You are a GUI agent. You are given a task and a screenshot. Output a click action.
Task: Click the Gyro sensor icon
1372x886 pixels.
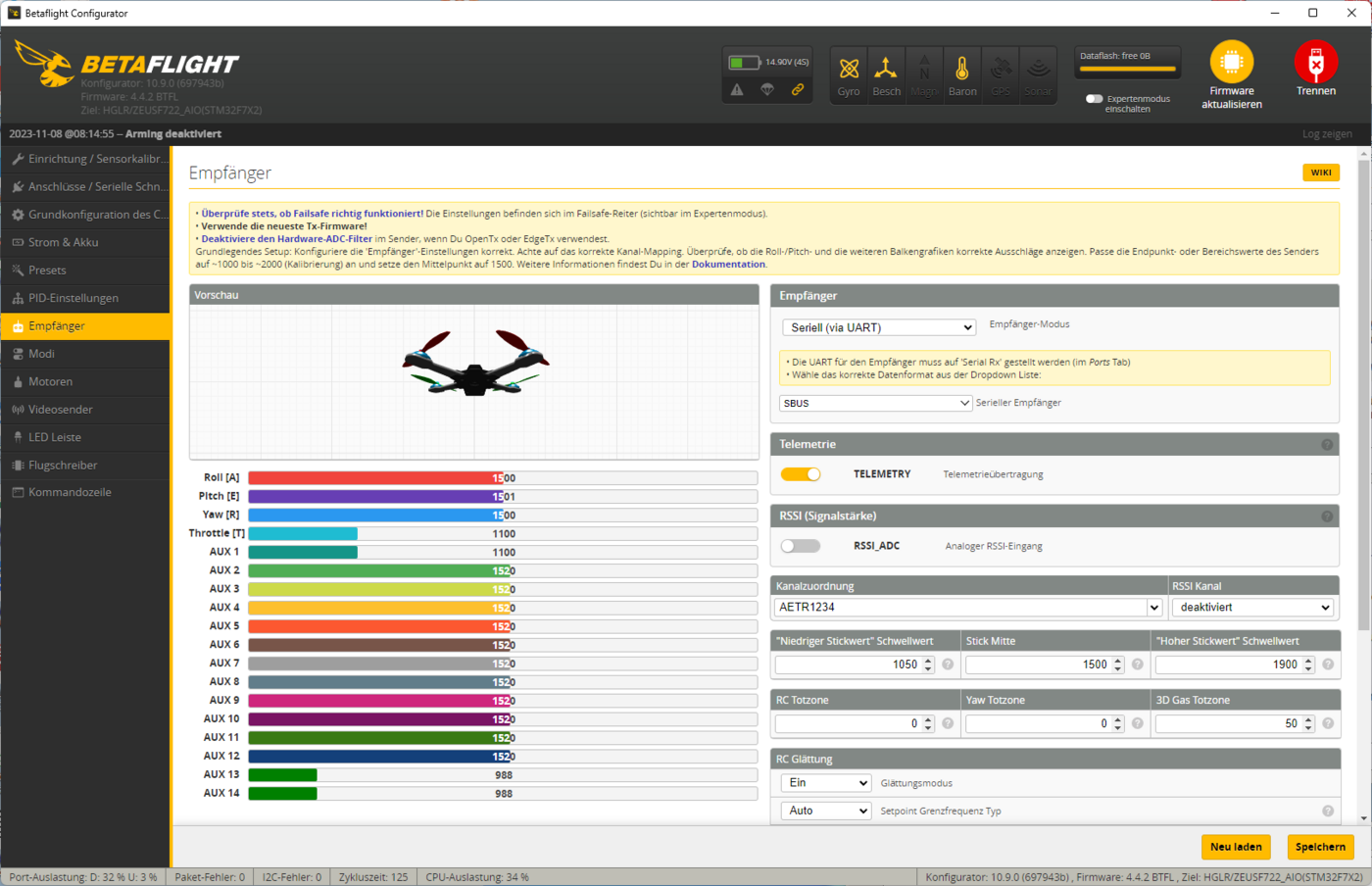849,70
